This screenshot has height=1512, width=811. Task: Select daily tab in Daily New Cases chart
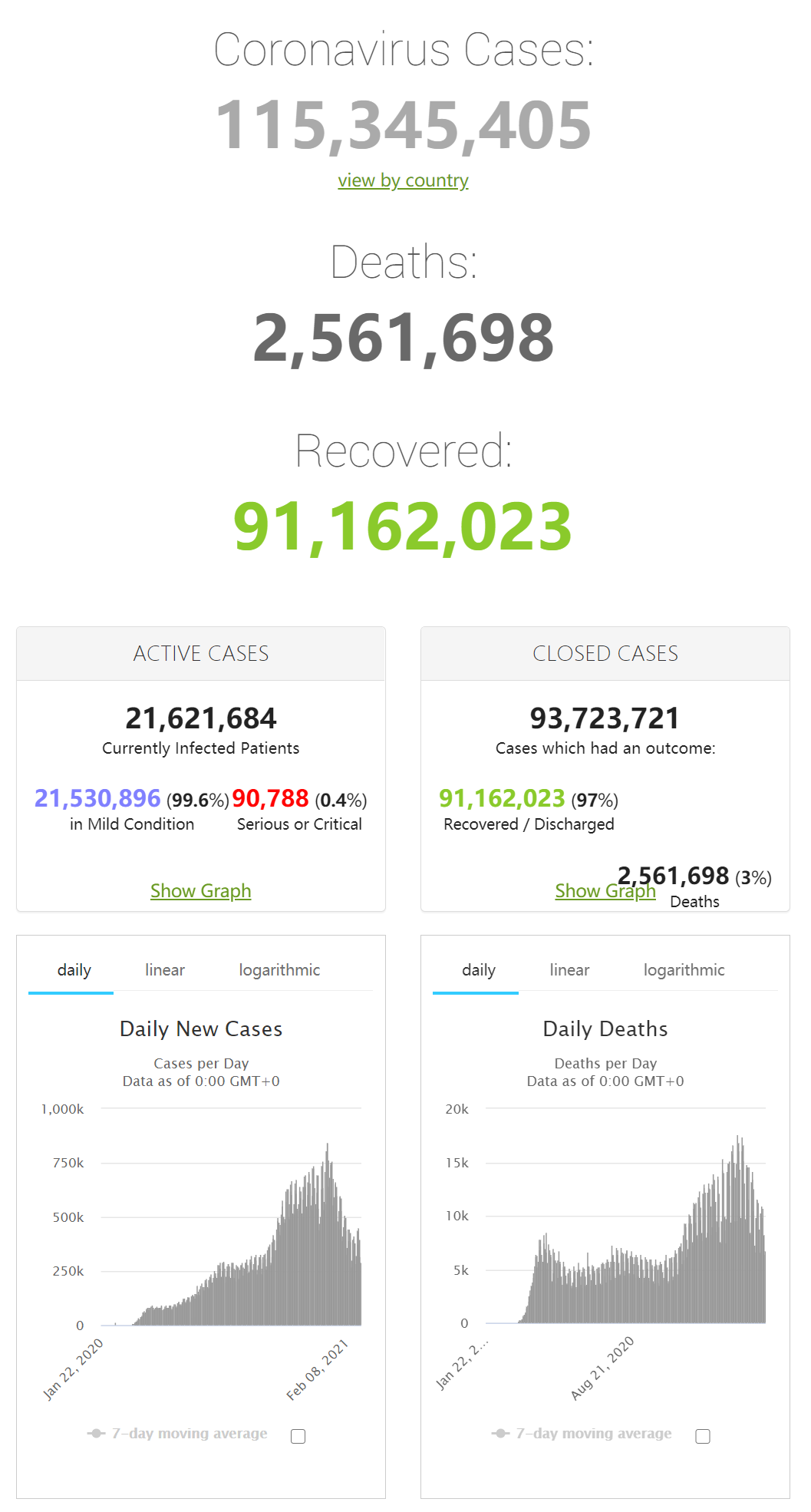(74, 970)
